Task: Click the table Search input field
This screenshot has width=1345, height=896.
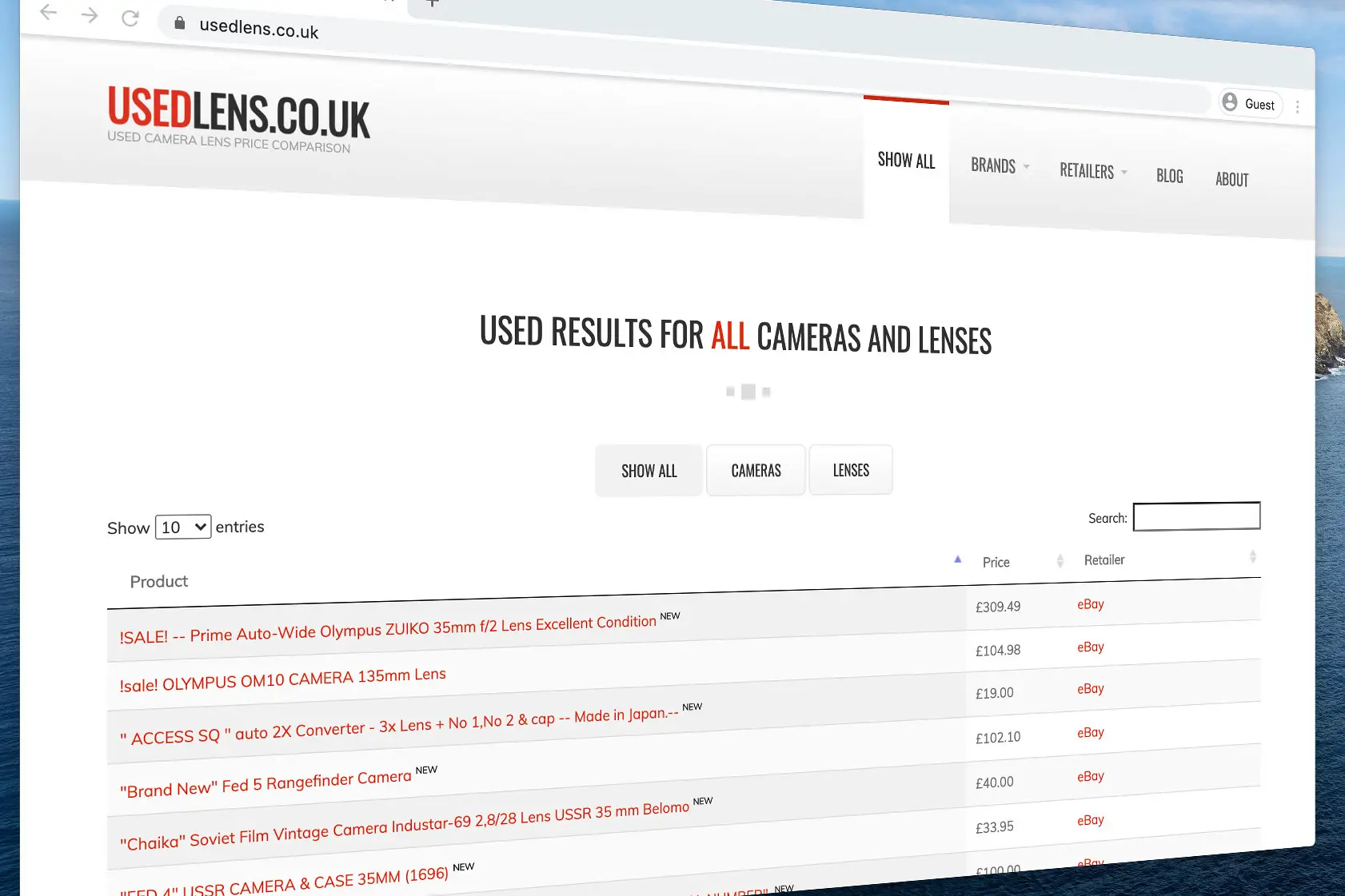Action: [1196, 516]
